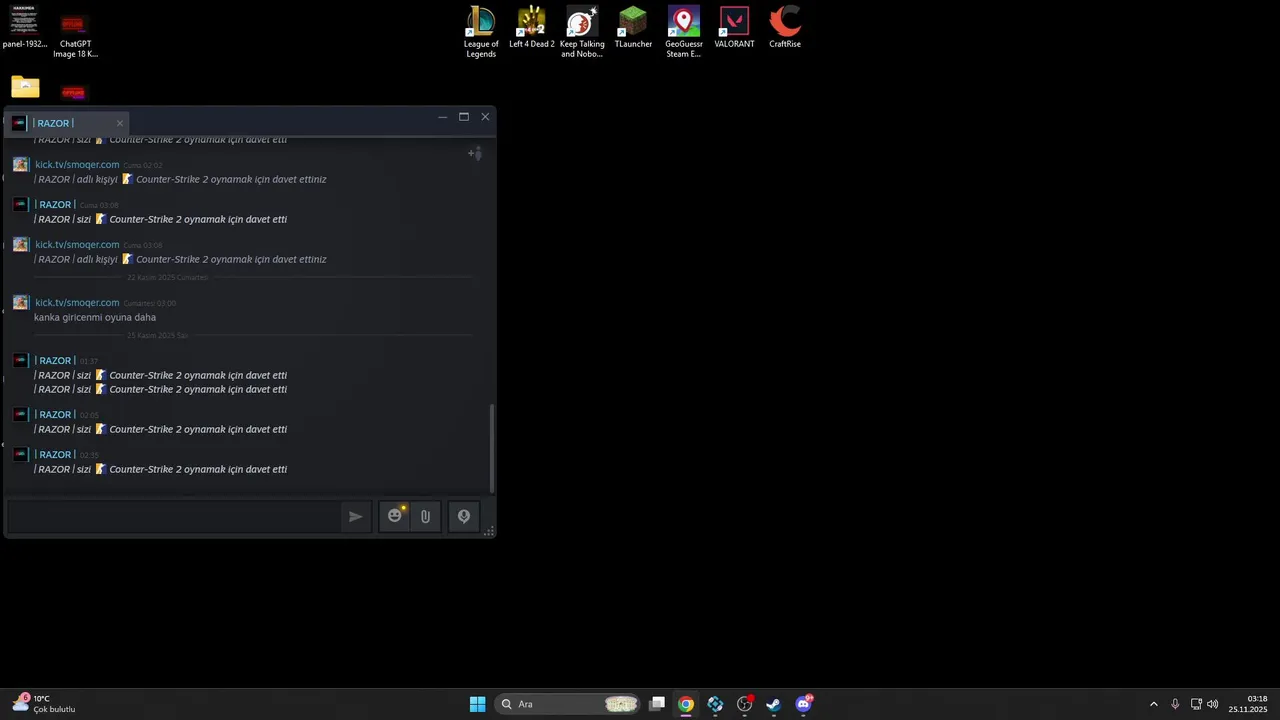Click the 'kanka giricenmi oyuna daha' message text
Image resolution: width=1280 pixels, height=720 pixels.
point(95,317)
